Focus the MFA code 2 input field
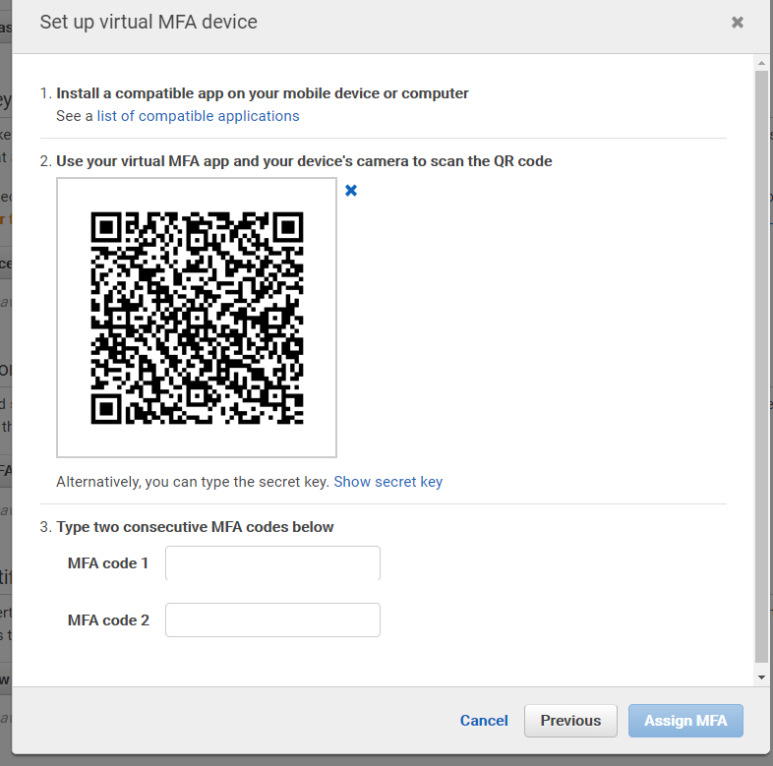Image resolution: width=773 pixels, height=766 pixels. coord(273,620)
